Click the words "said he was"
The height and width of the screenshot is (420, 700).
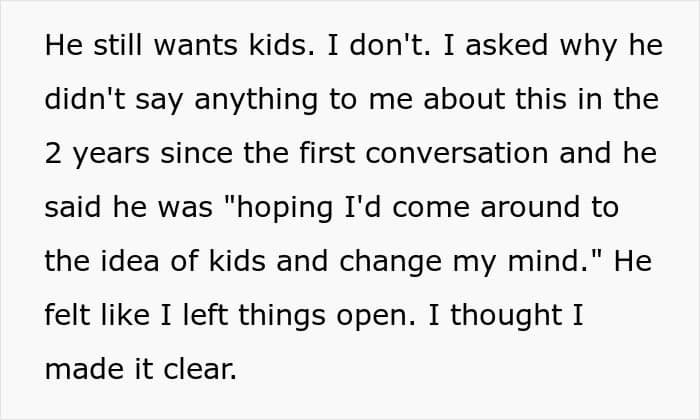129,207
